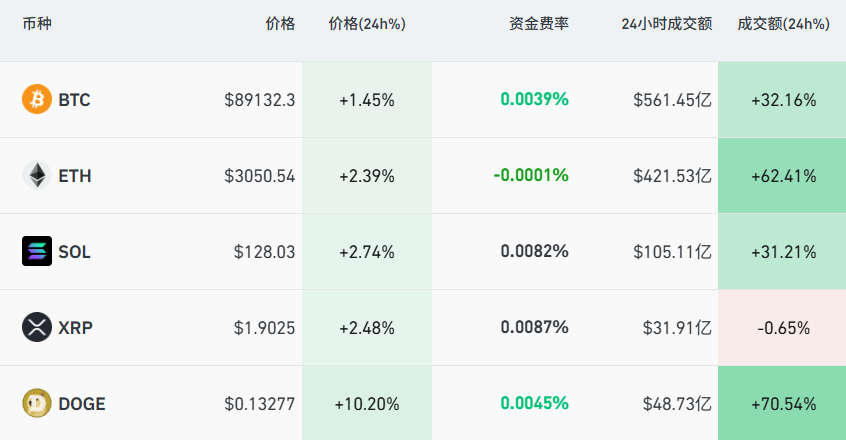Click ETH price $3050.54
Screen dimensions: 846x440
point(259,176)
